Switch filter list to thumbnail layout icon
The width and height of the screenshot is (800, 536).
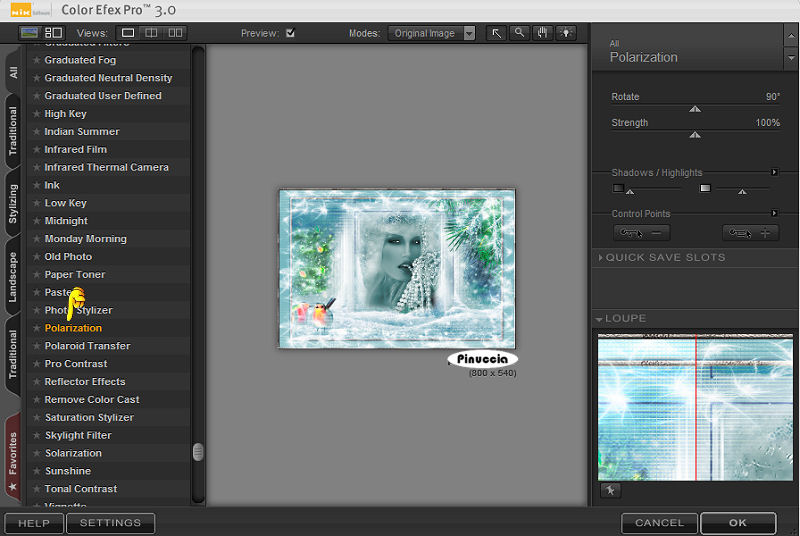[54, 33]
